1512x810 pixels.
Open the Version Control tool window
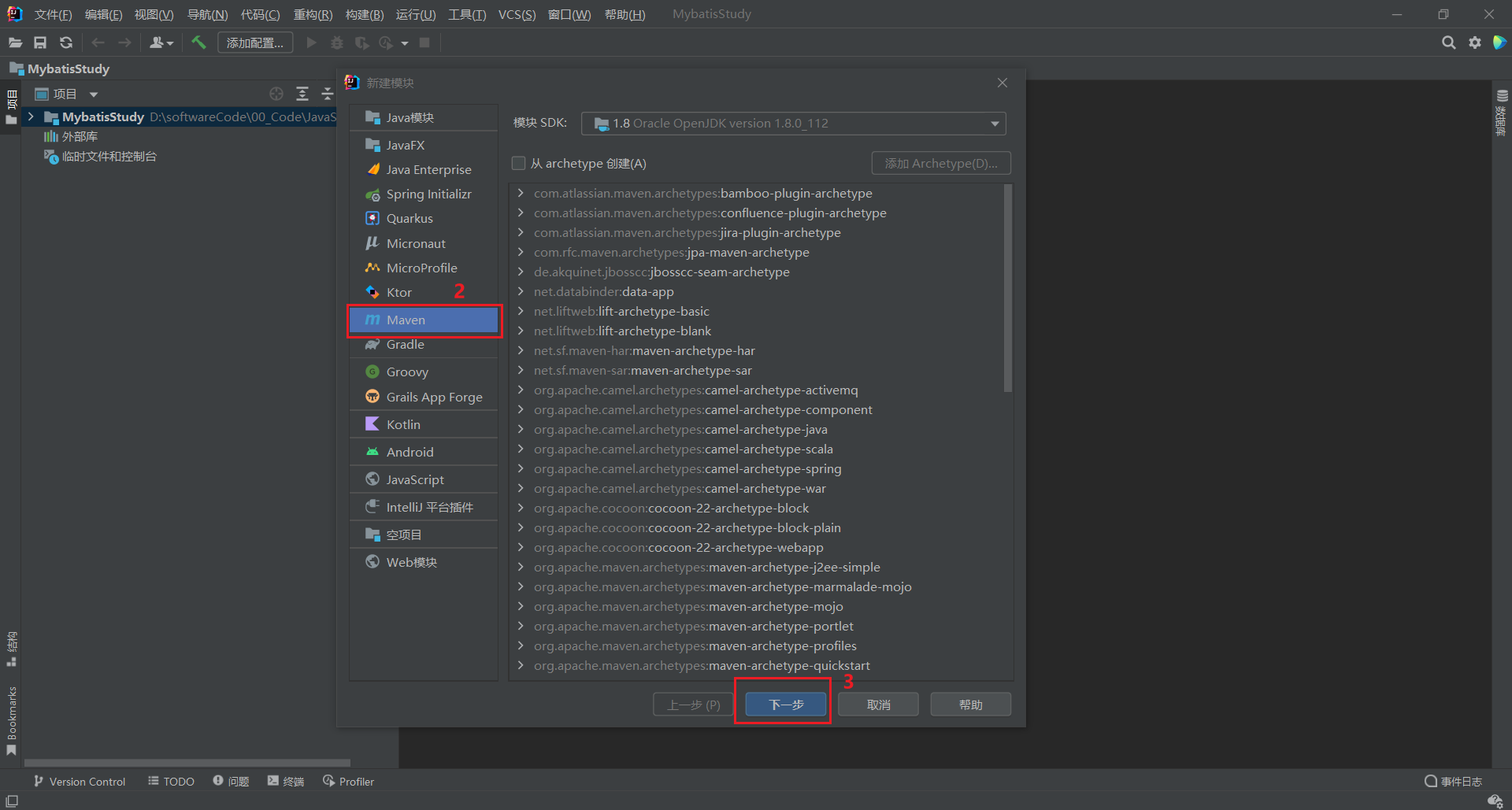coord(80,781)
